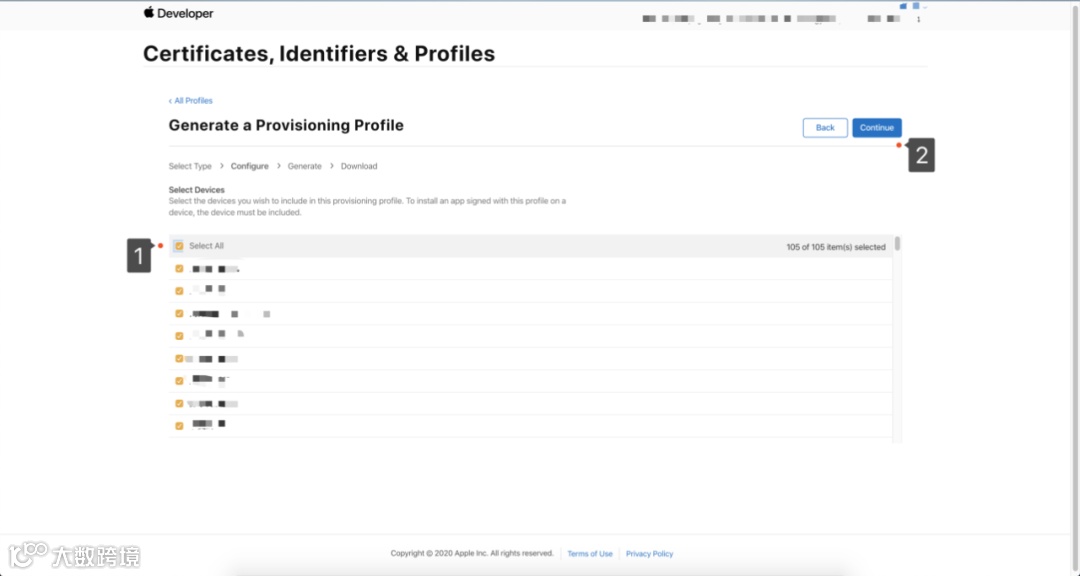Click the annotation marker number 2
The height and width of the screenshot is (576, 1080).
(x=921, y=156)
